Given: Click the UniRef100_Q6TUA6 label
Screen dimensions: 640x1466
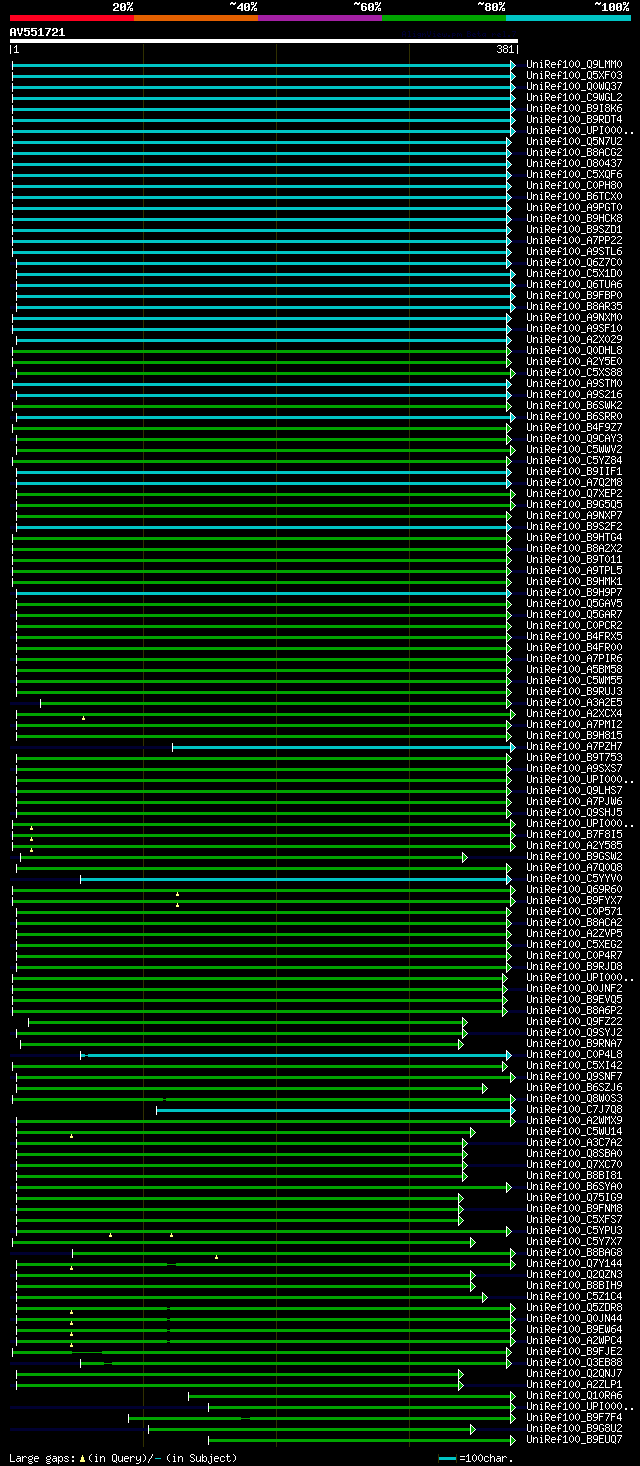Looking at the screenshot, I should tap(574, 285).
